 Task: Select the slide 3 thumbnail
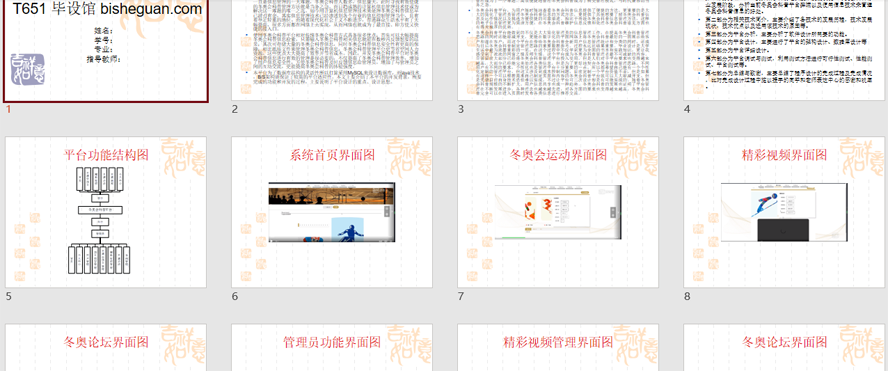tap(558, 50)
